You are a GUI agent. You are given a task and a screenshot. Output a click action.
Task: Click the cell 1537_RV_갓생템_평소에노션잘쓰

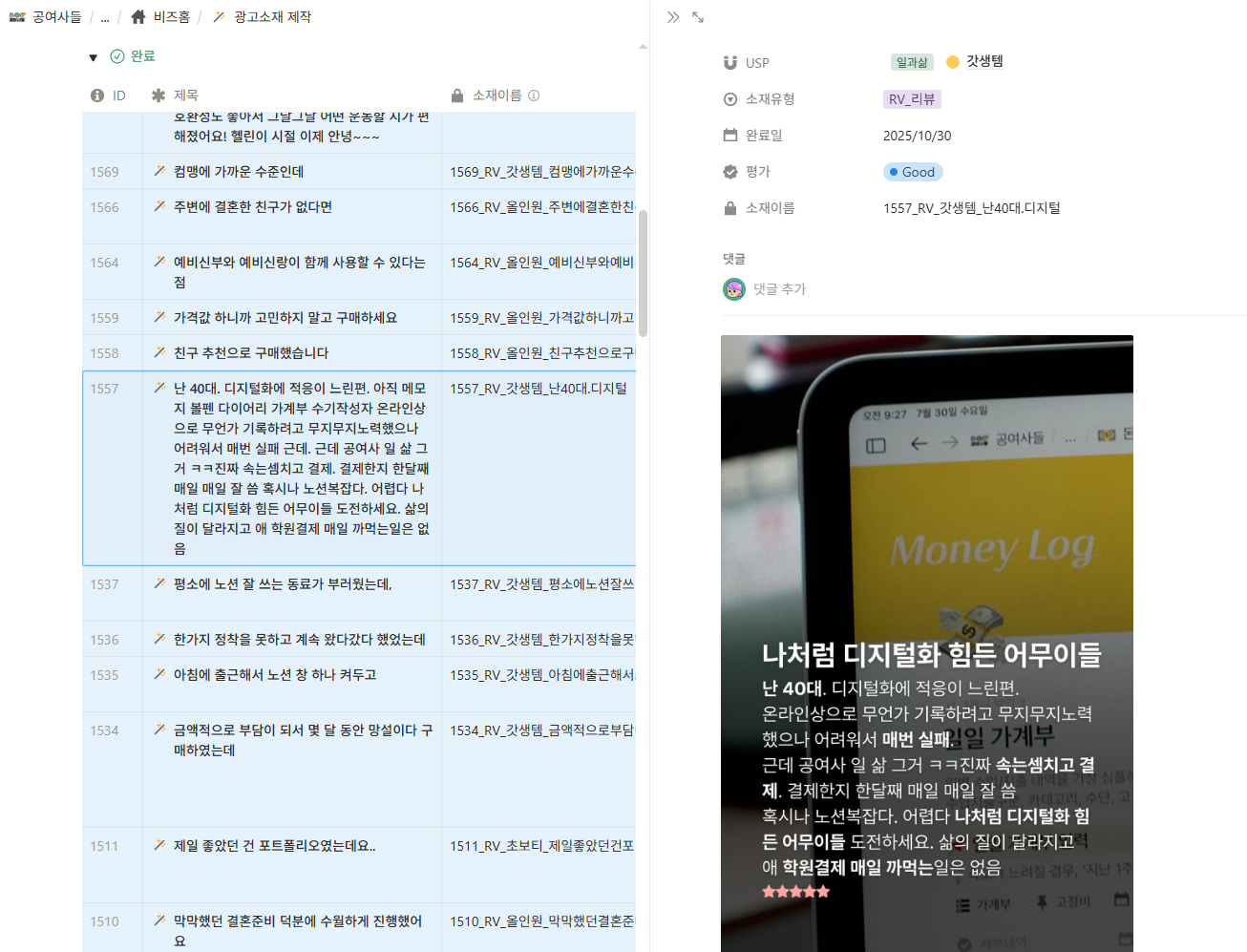pos(539,594)
